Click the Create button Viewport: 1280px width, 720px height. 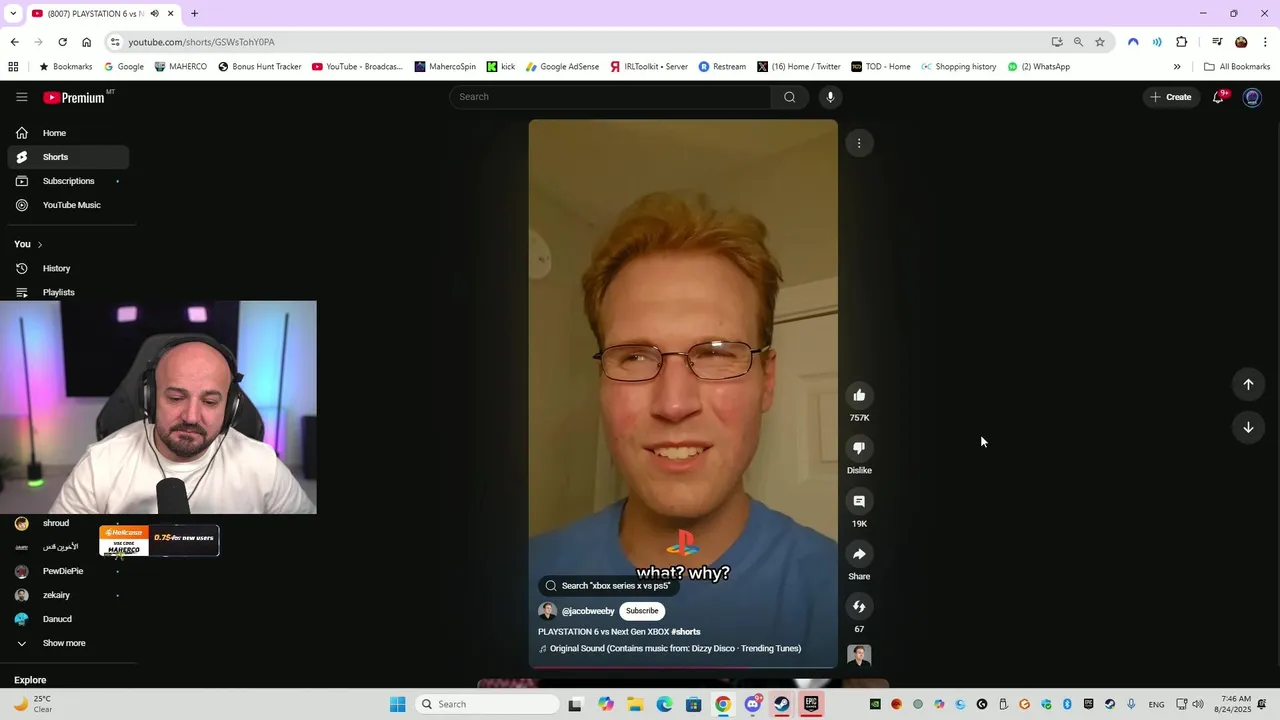point(1170,97)
